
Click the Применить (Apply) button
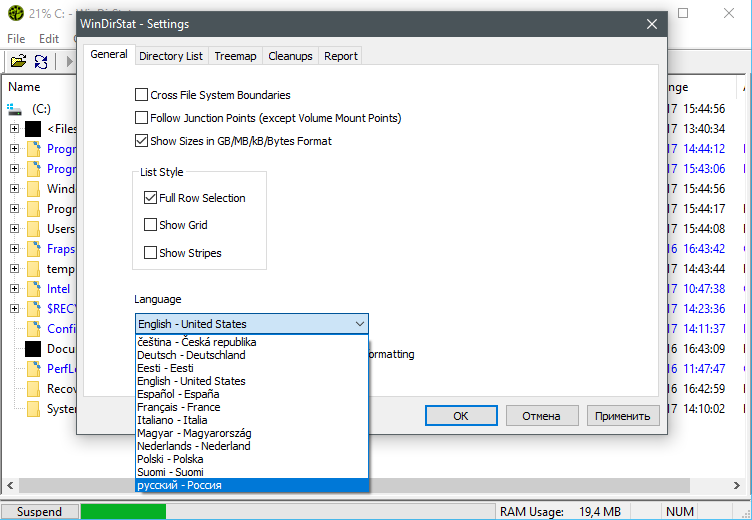point(622,415)
